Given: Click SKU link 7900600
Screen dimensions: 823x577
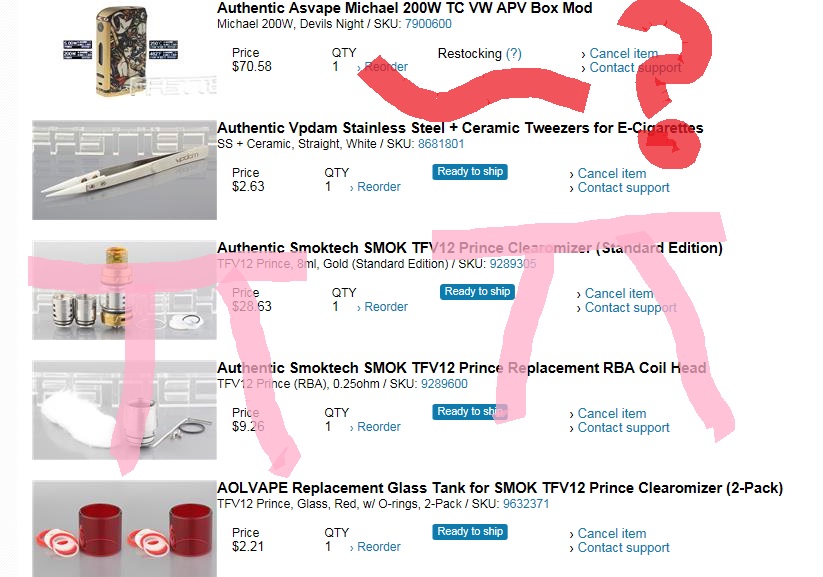Looking at the screenshot, I should point(428,24).
